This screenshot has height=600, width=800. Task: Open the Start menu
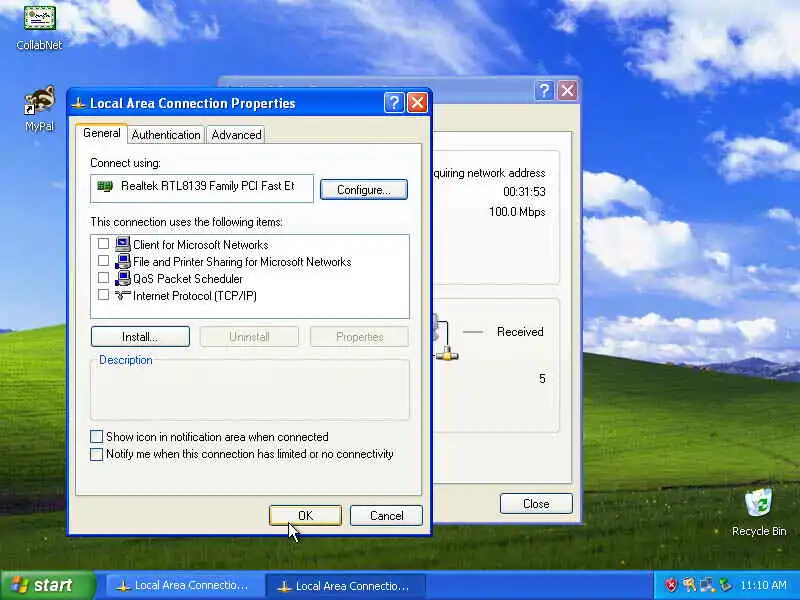(48, 585)
